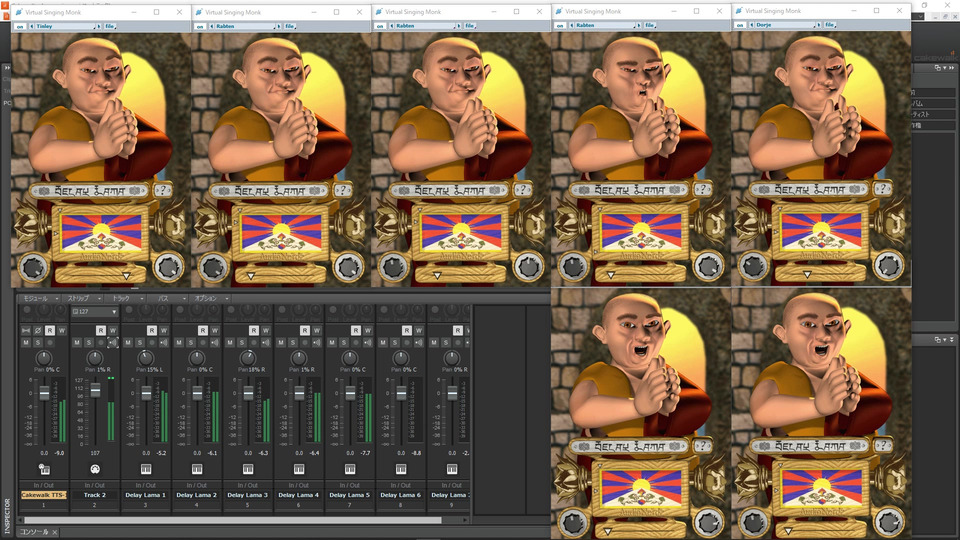Toggle the on button in Dorje plugin window
960x540 pixels.
click(x=741, y=26)
